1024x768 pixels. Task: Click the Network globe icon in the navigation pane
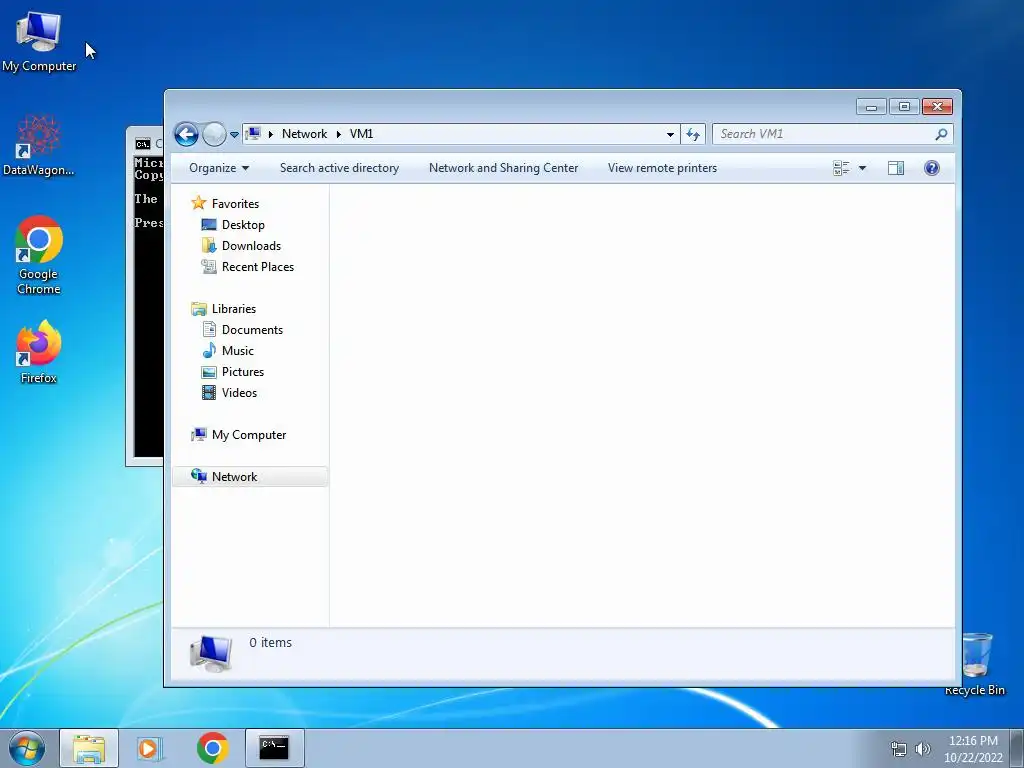(199, 476)
